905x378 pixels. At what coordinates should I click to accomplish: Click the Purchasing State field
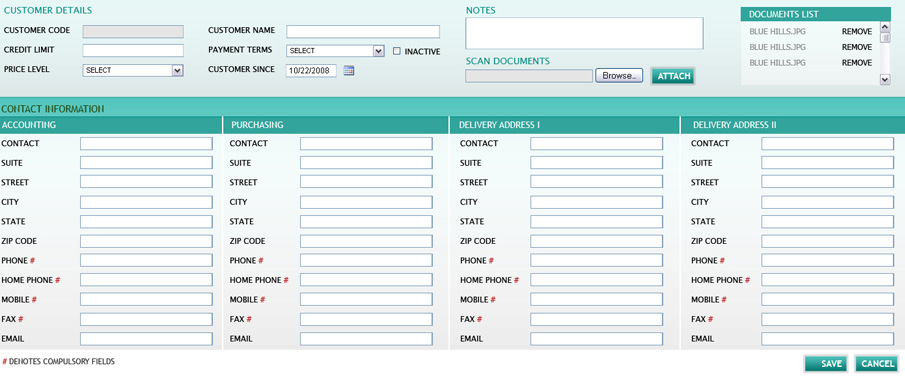pyautogui.click(x=366, y=222)
